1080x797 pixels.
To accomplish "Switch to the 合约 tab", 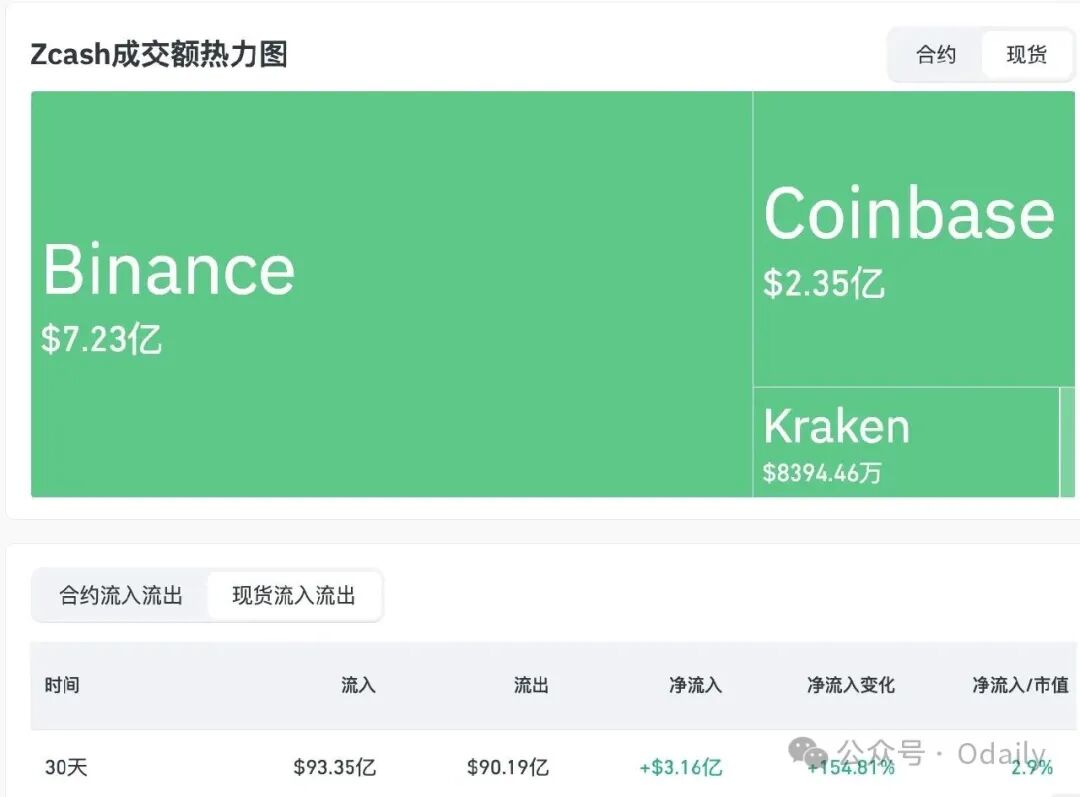I will pyautogui.click(x=935, y=55).
